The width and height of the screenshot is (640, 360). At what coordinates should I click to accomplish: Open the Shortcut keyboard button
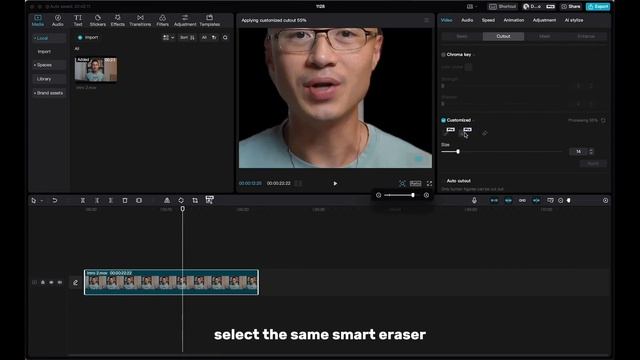[x=502, y=7]
